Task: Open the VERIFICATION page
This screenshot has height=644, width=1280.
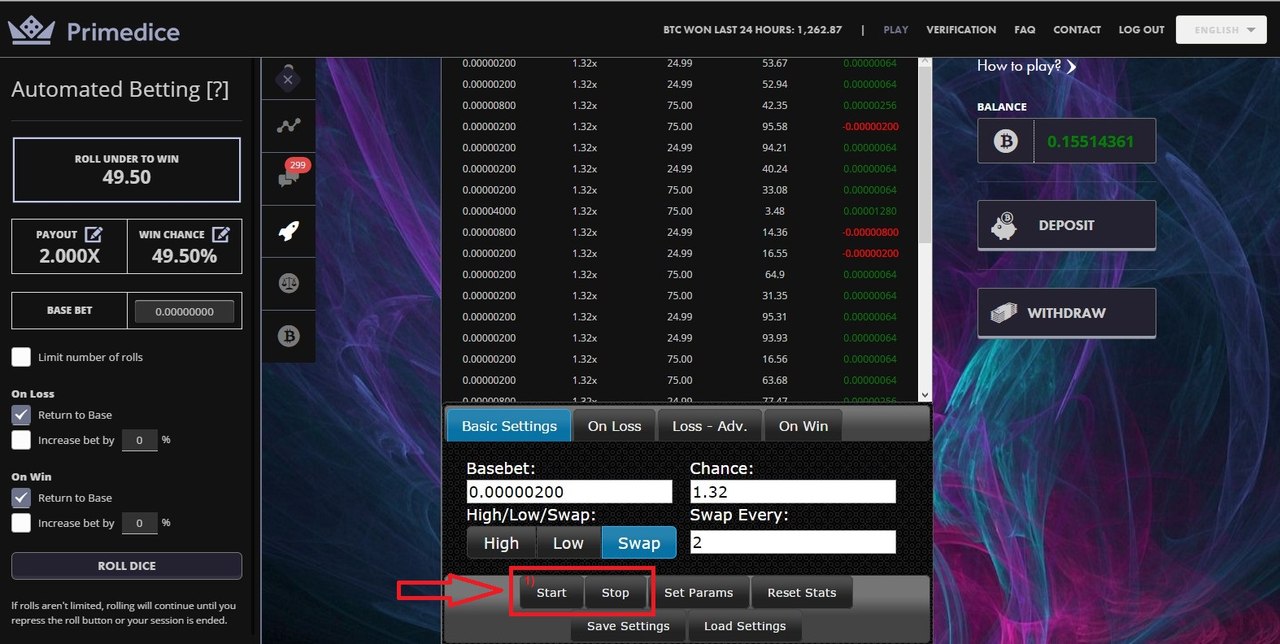Action: click(961, 30)
